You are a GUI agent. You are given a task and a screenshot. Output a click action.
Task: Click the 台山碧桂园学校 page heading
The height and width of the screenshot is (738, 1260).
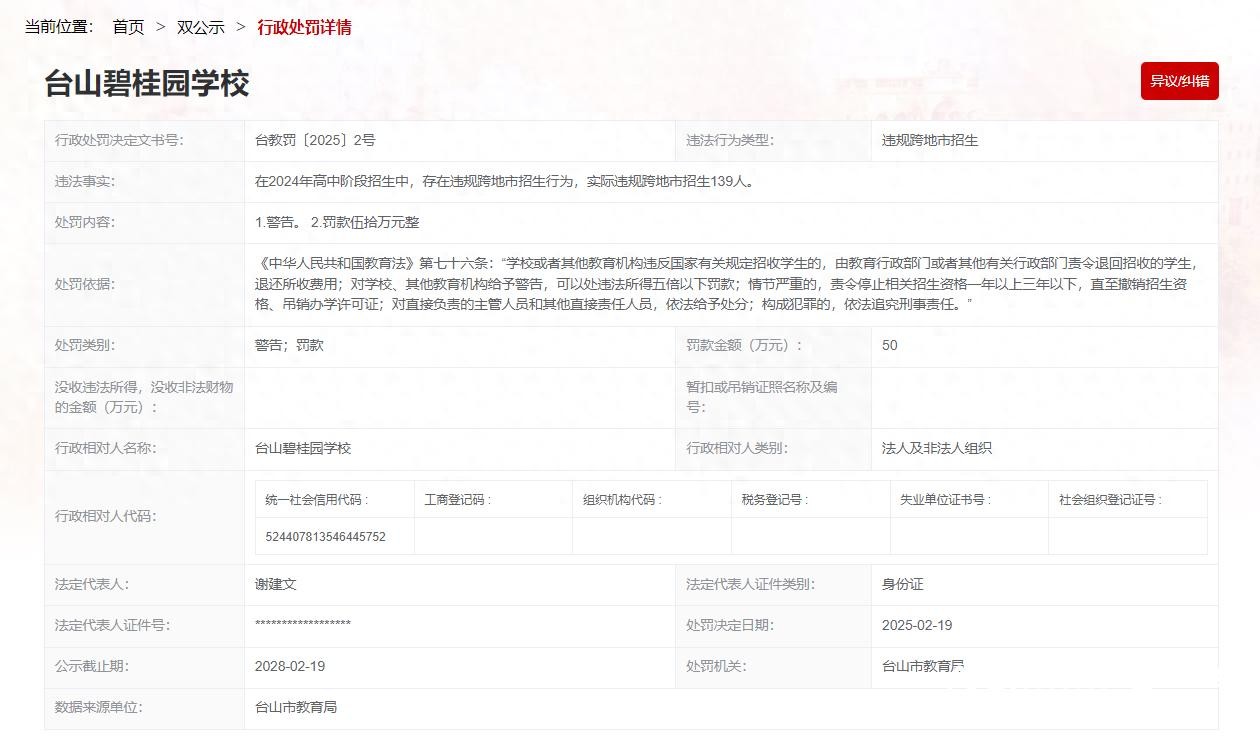point(146,84)
